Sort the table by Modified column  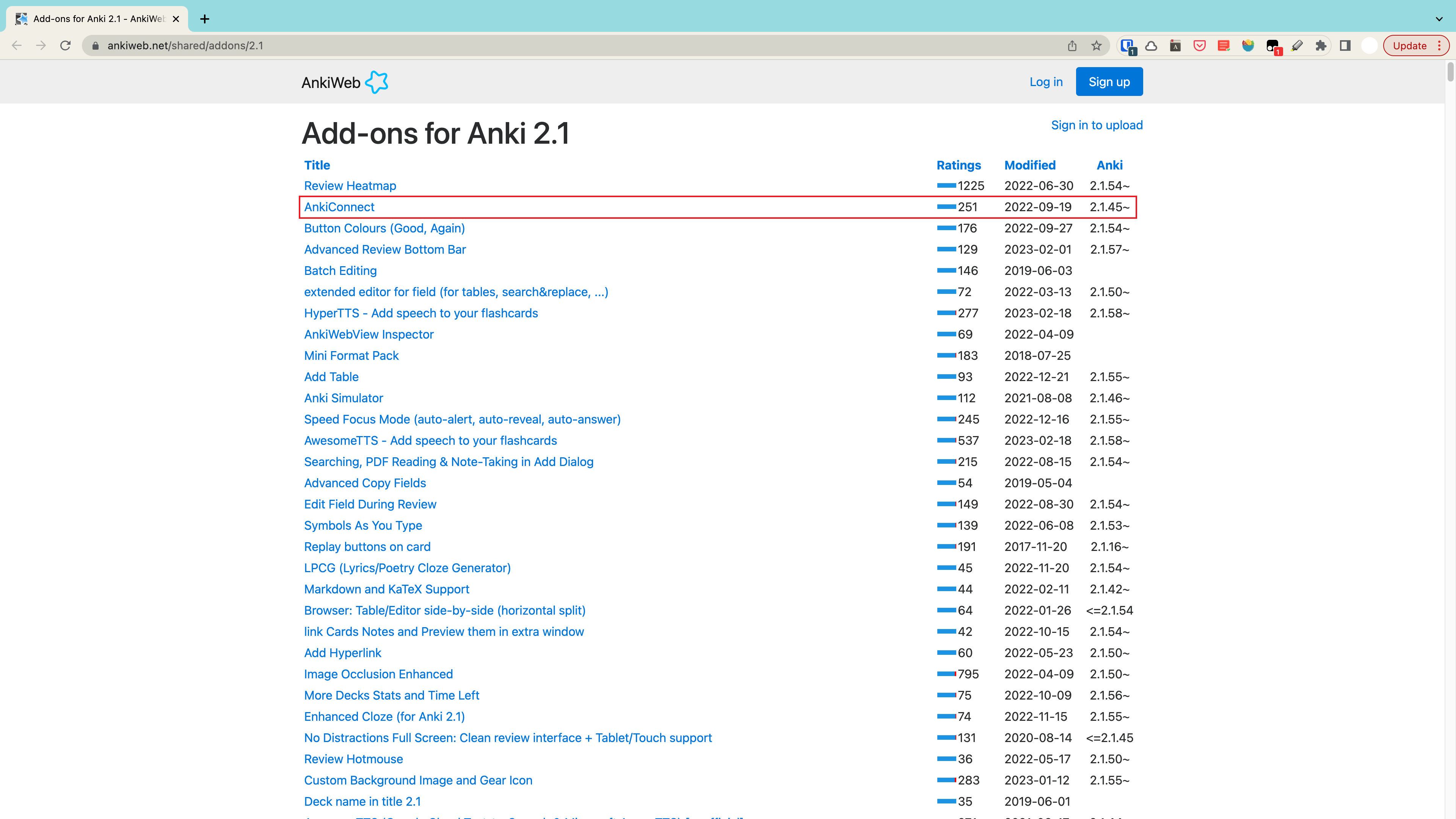pyautogui.click(x=1030, y=165)
